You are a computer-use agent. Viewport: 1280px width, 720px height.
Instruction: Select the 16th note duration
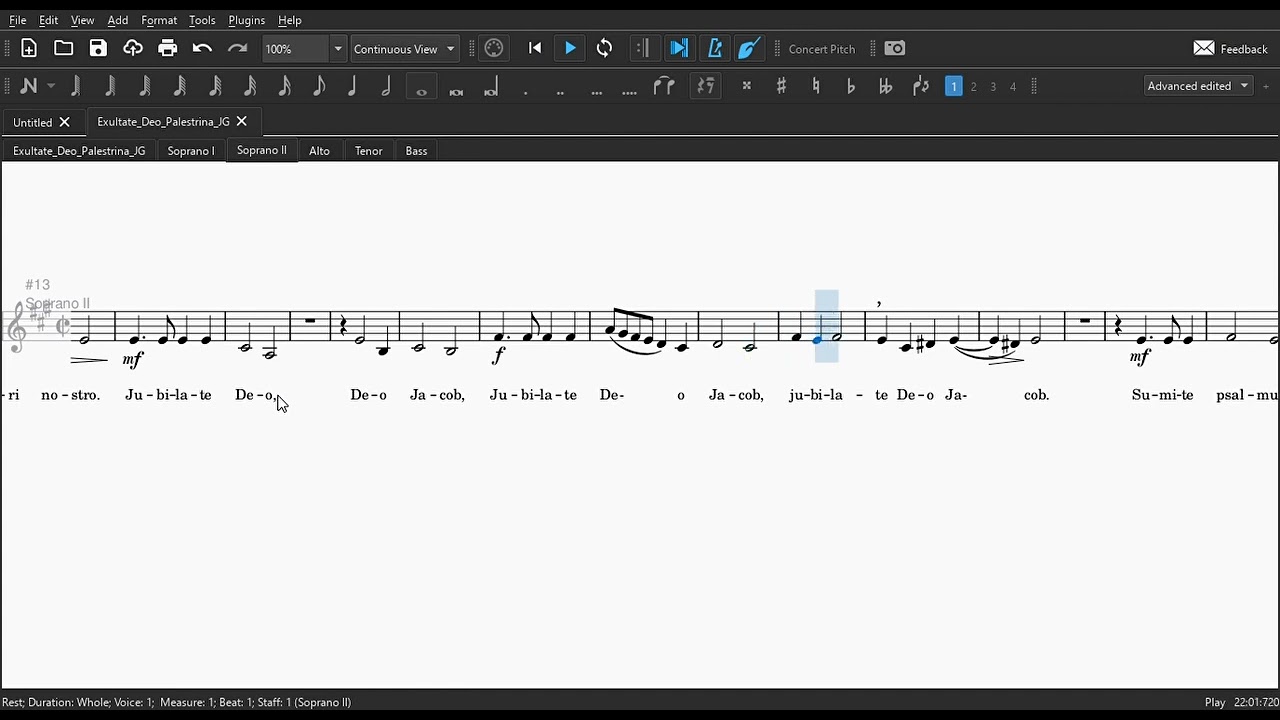tap(285, 86)
